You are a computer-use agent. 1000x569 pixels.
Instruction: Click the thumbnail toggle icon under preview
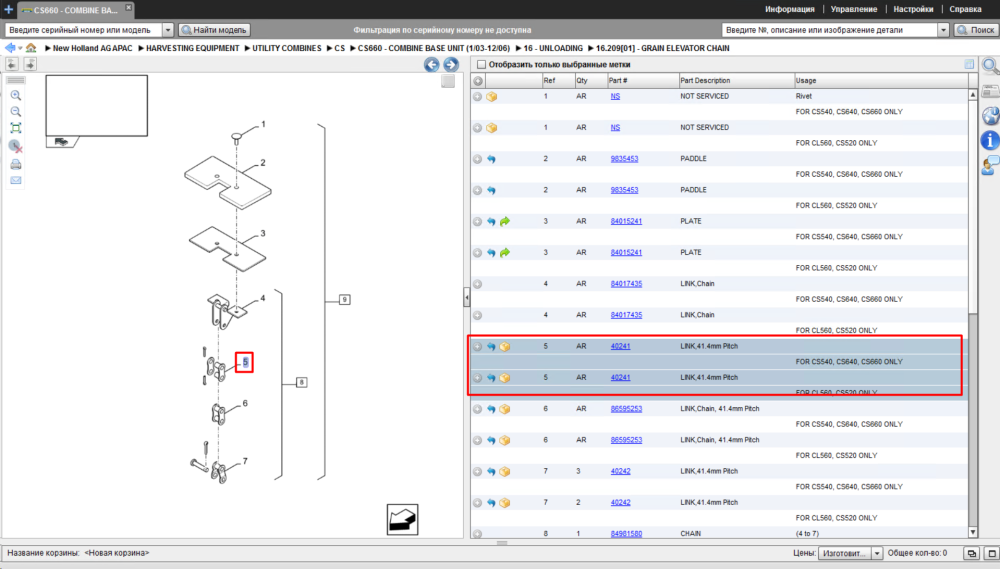(62, 142)
